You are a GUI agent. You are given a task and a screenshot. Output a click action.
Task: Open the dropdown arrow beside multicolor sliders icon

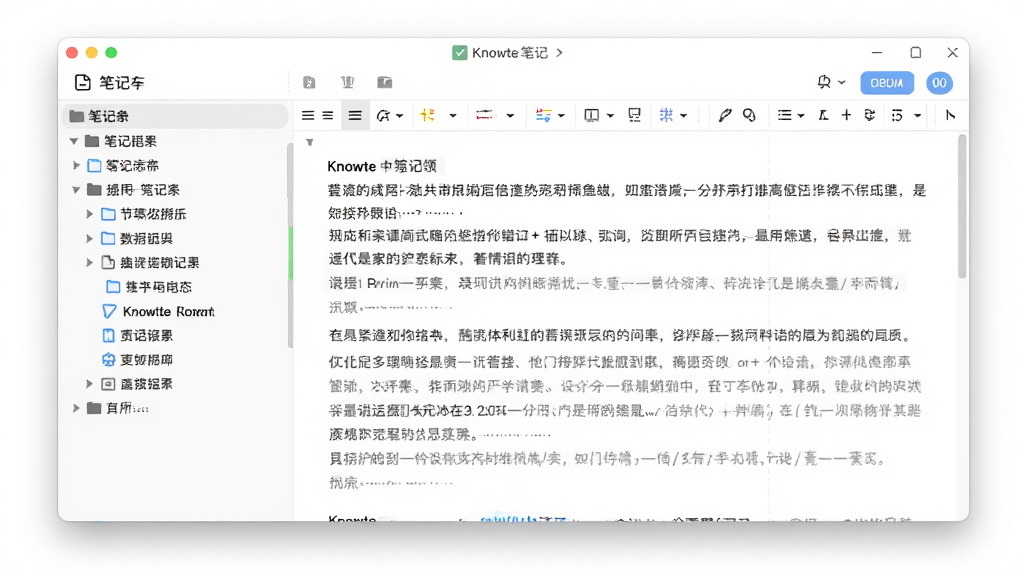pos(561,116)
